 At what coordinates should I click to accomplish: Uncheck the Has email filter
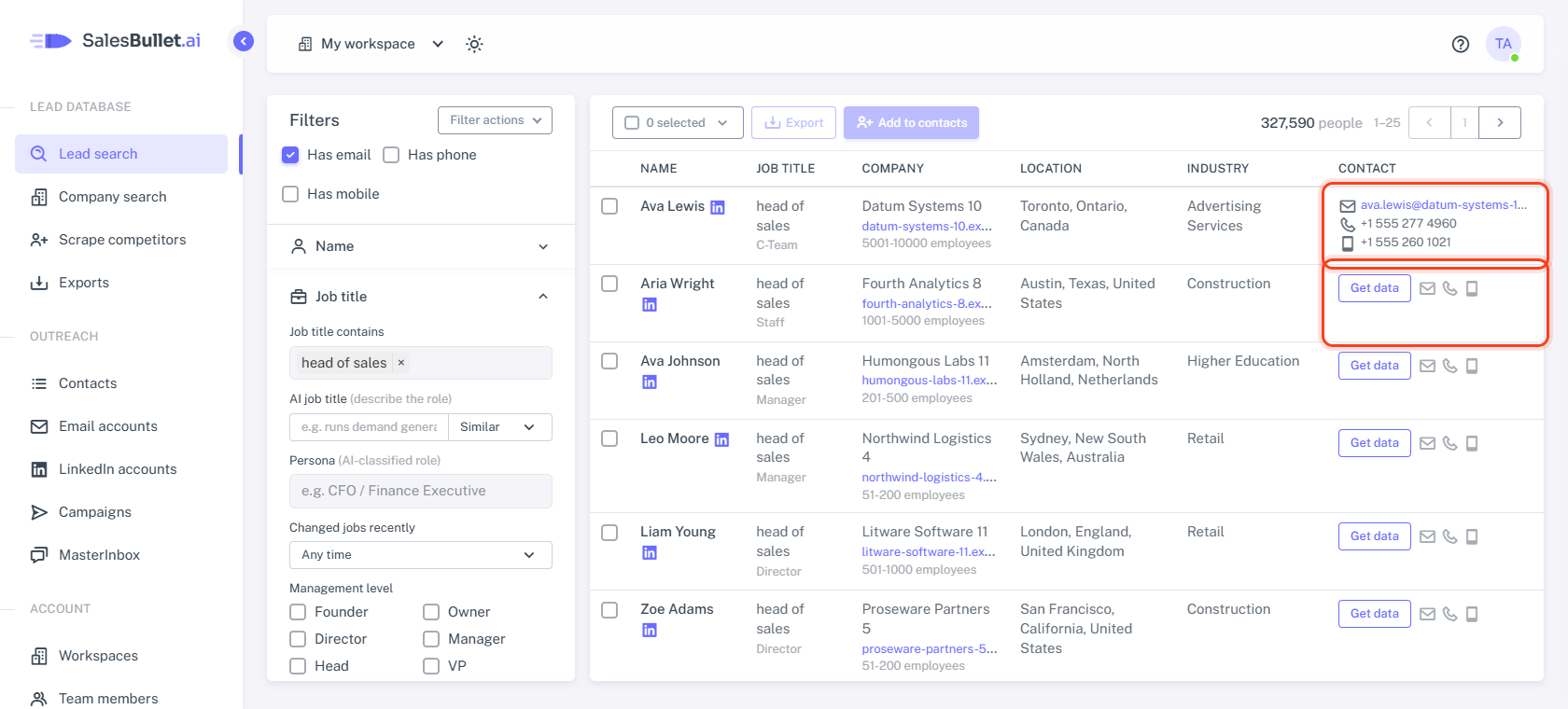coord(290,155)
